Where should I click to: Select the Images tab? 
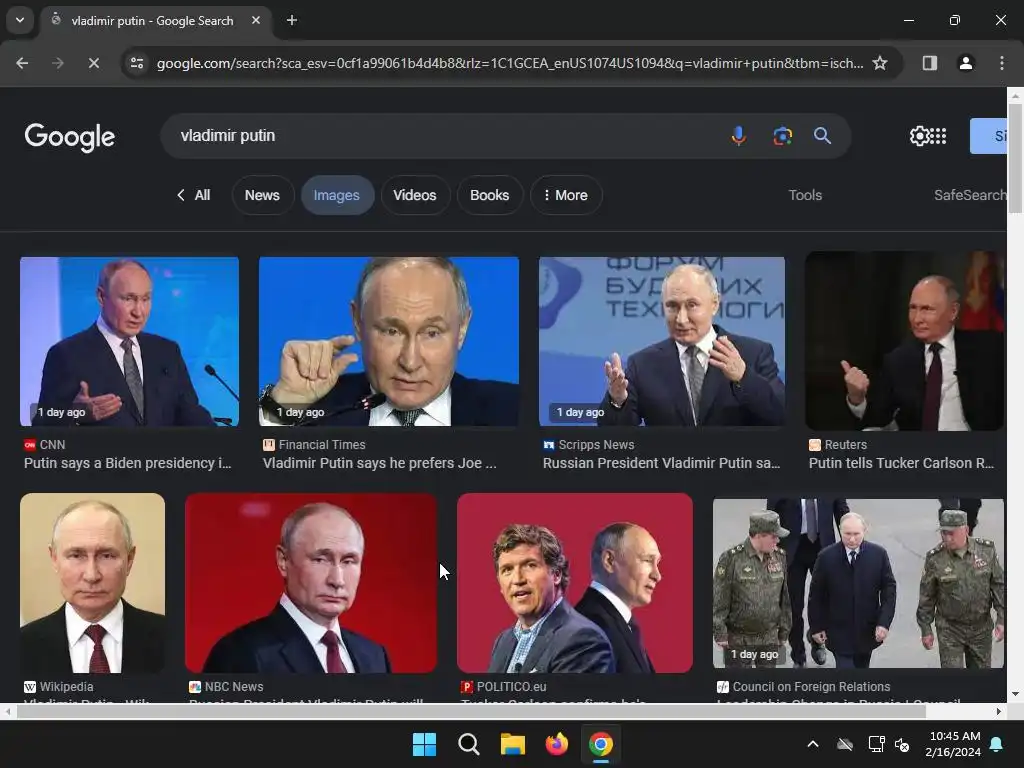pos(336,195)
